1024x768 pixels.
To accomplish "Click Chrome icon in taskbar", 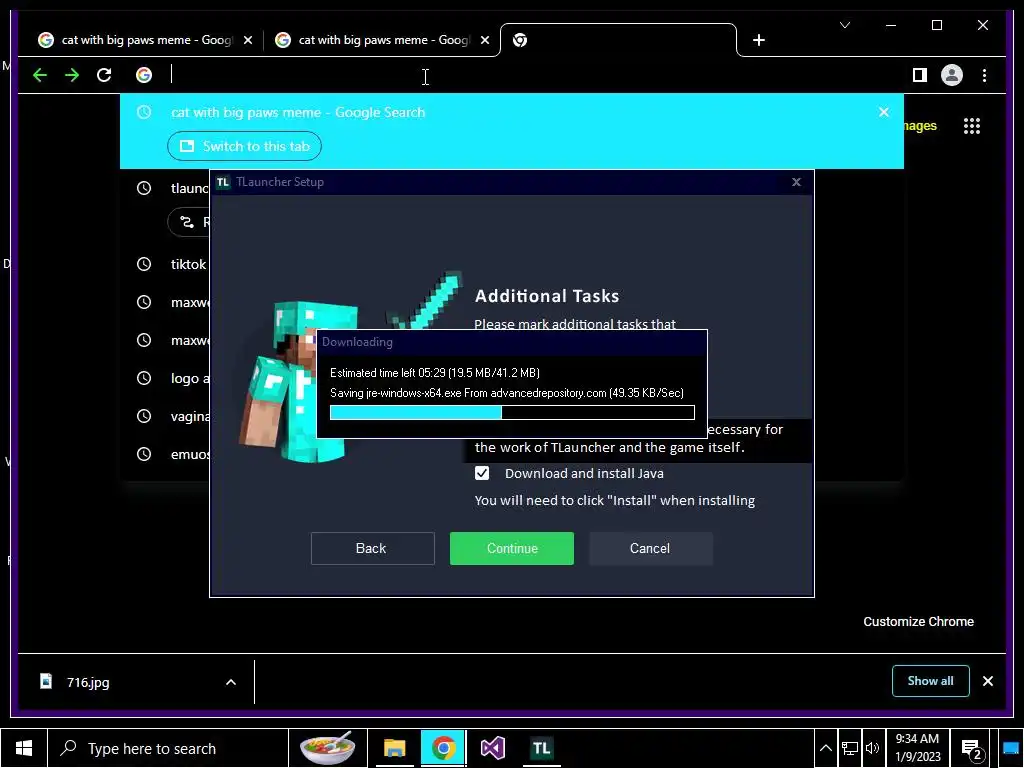I will (443, 748).
